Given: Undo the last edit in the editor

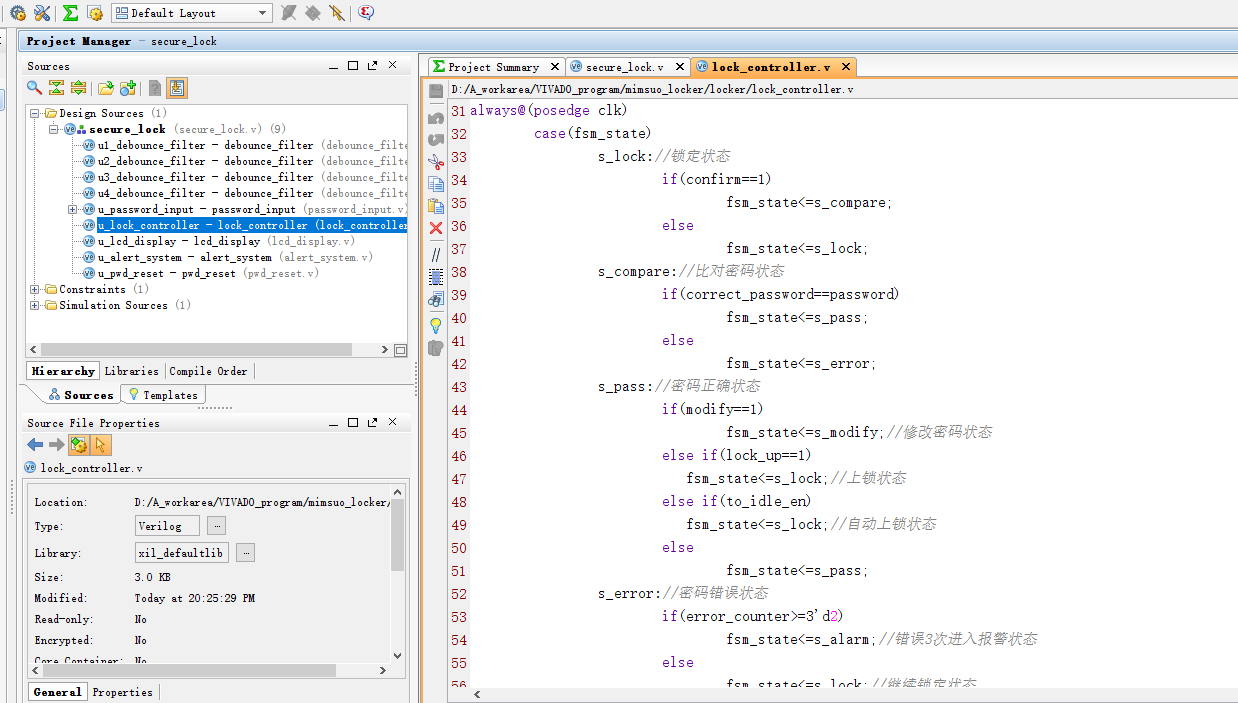Looking at the screenshot, I should click(436, 118).
